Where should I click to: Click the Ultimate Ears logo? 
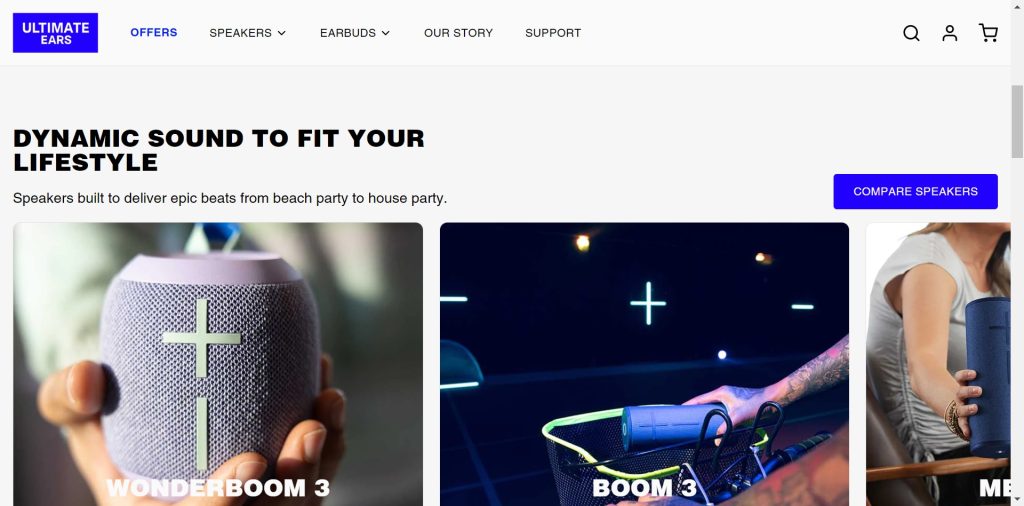click(x=56, y=33)
